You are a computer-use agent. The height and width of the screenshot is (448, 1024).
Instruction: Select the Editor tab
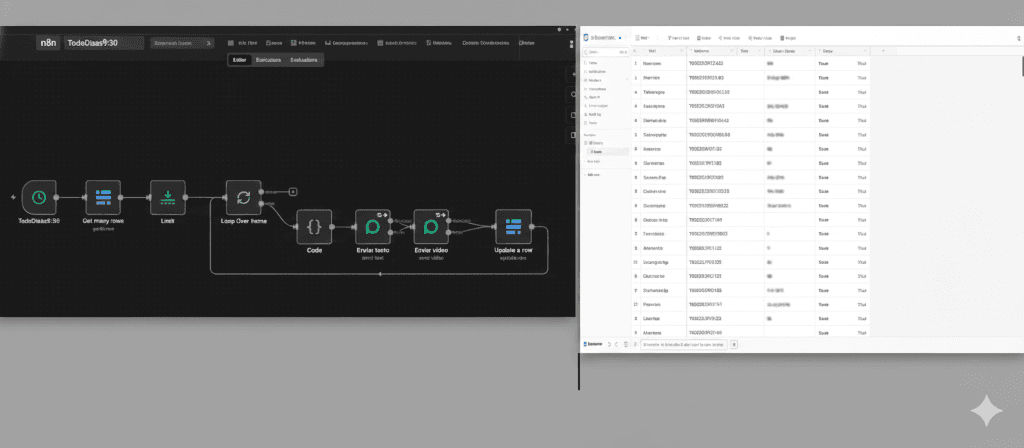pos(239,60)
